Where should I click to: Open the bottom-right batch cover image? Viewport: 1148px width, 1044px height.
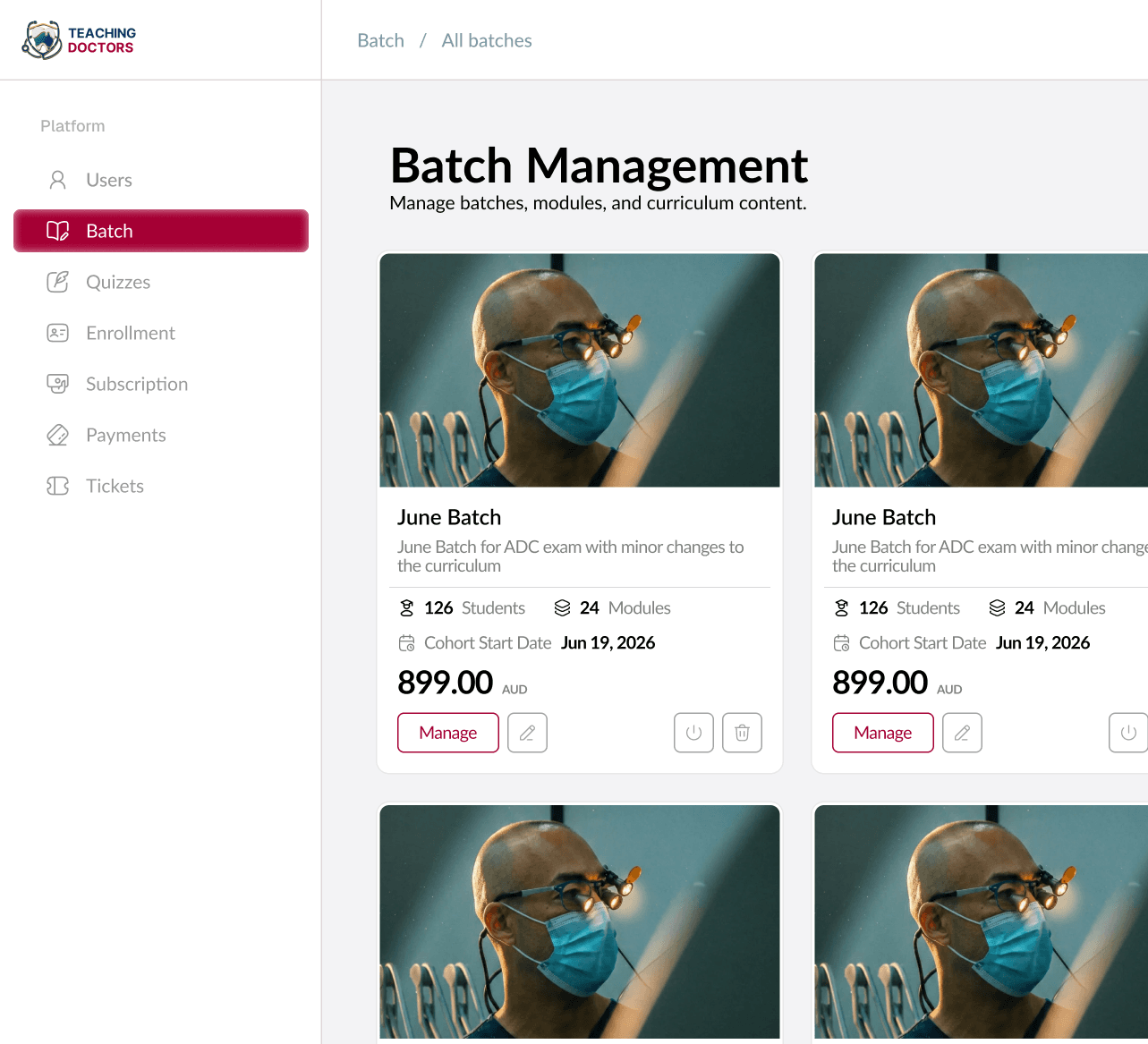click(x=982, y=921)
